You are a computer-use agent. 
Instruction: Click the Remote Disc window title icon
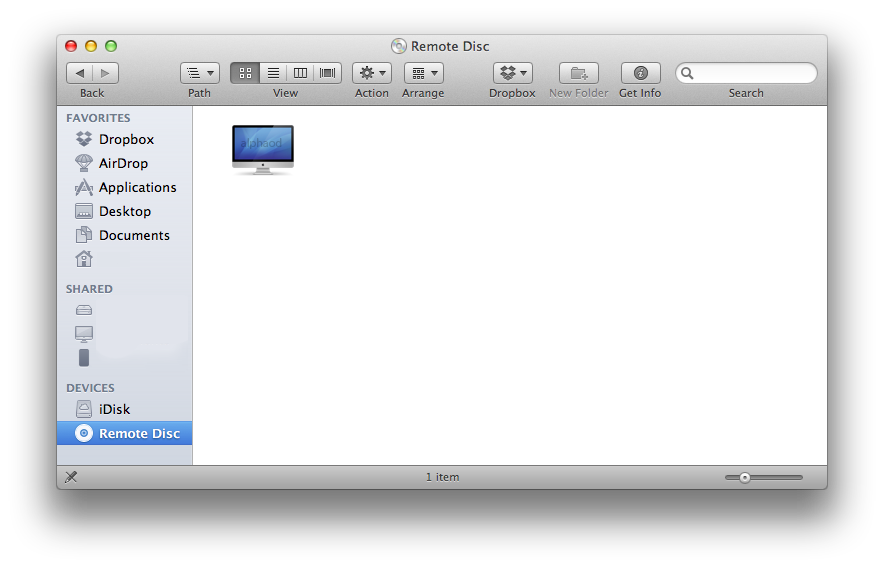click(399, 46)
